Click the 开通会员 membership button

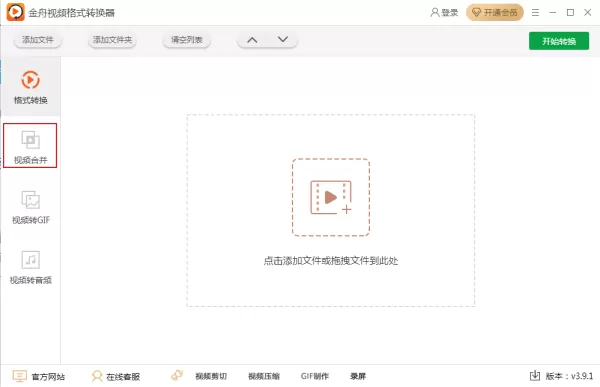(x=494, y=13)
